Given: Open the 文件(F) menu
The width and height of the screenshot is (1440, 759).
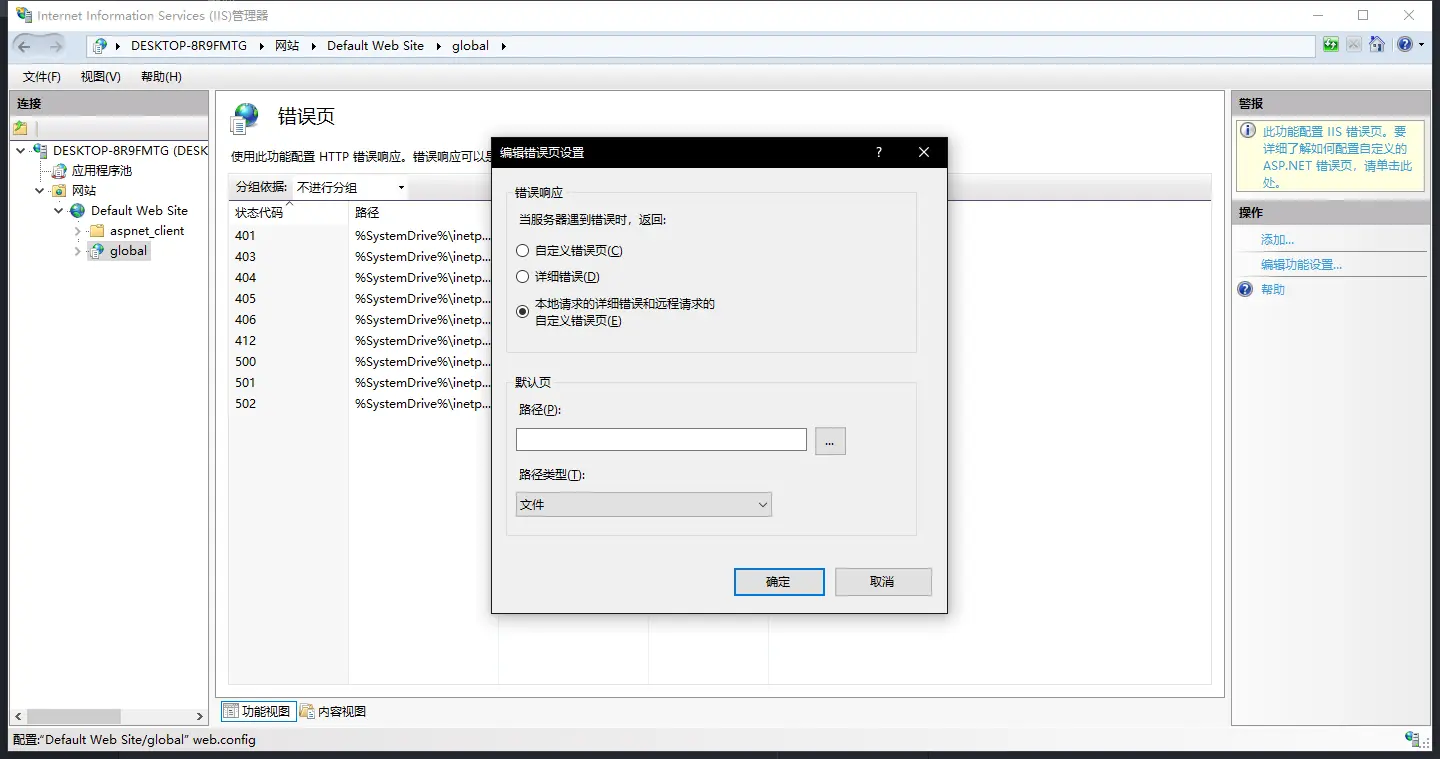Looking at the screenshot, I should pos(42,77).
